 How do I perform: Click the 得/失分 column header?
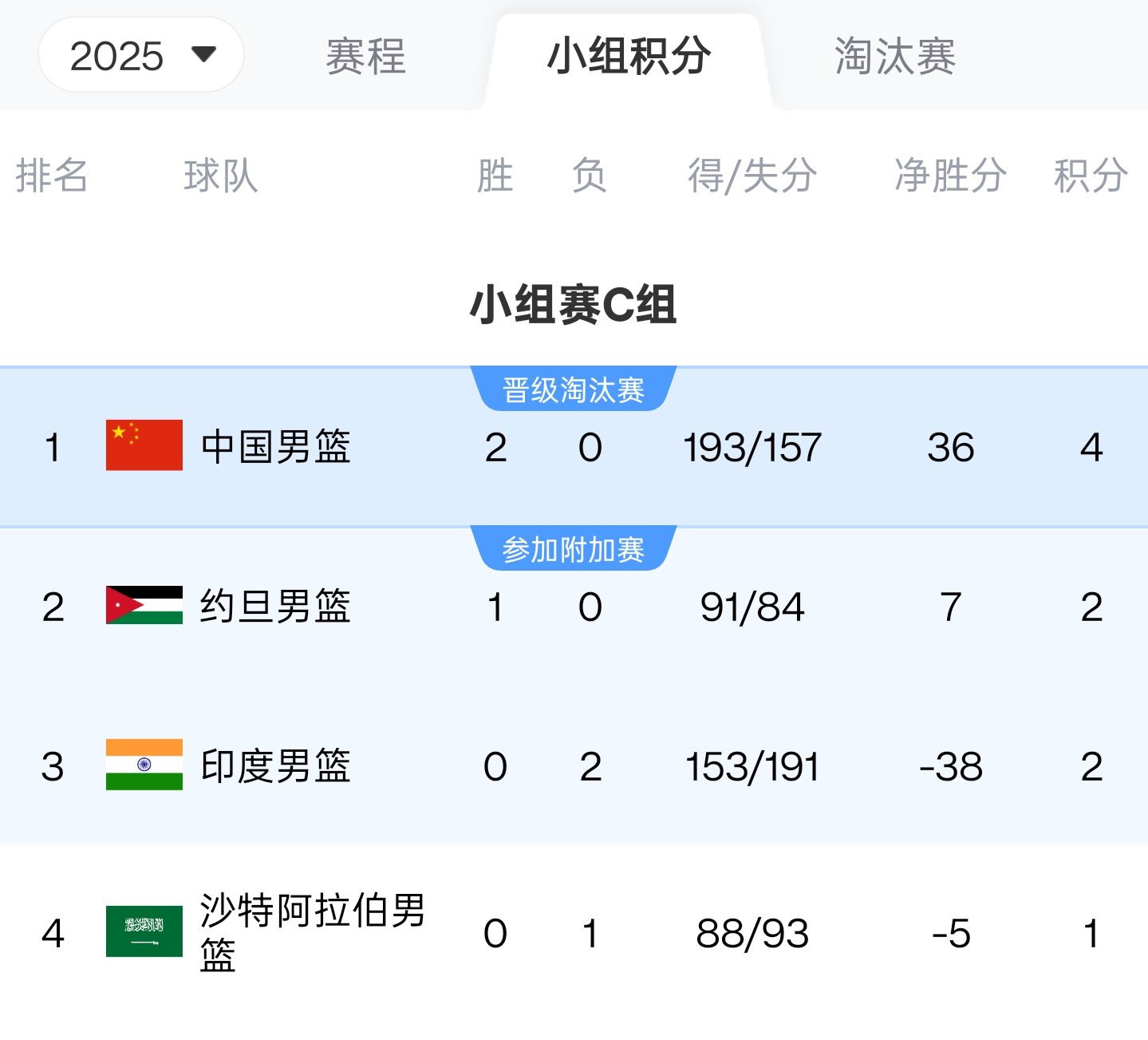[x=752, y=176]
